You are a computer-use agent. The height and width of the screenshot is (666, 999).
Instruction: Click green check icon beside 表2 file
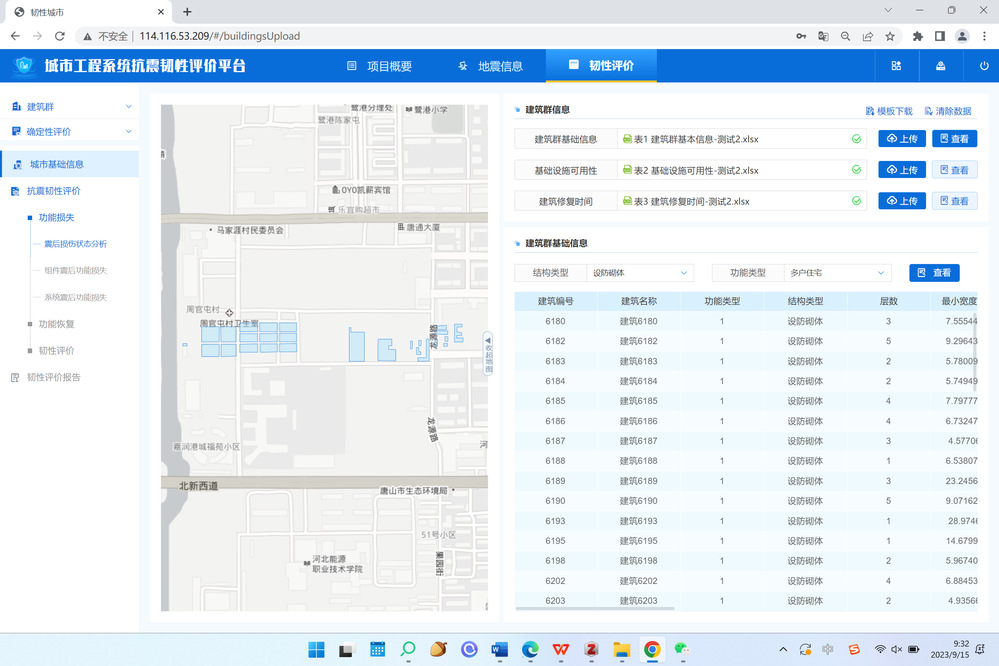coord(856,170)
